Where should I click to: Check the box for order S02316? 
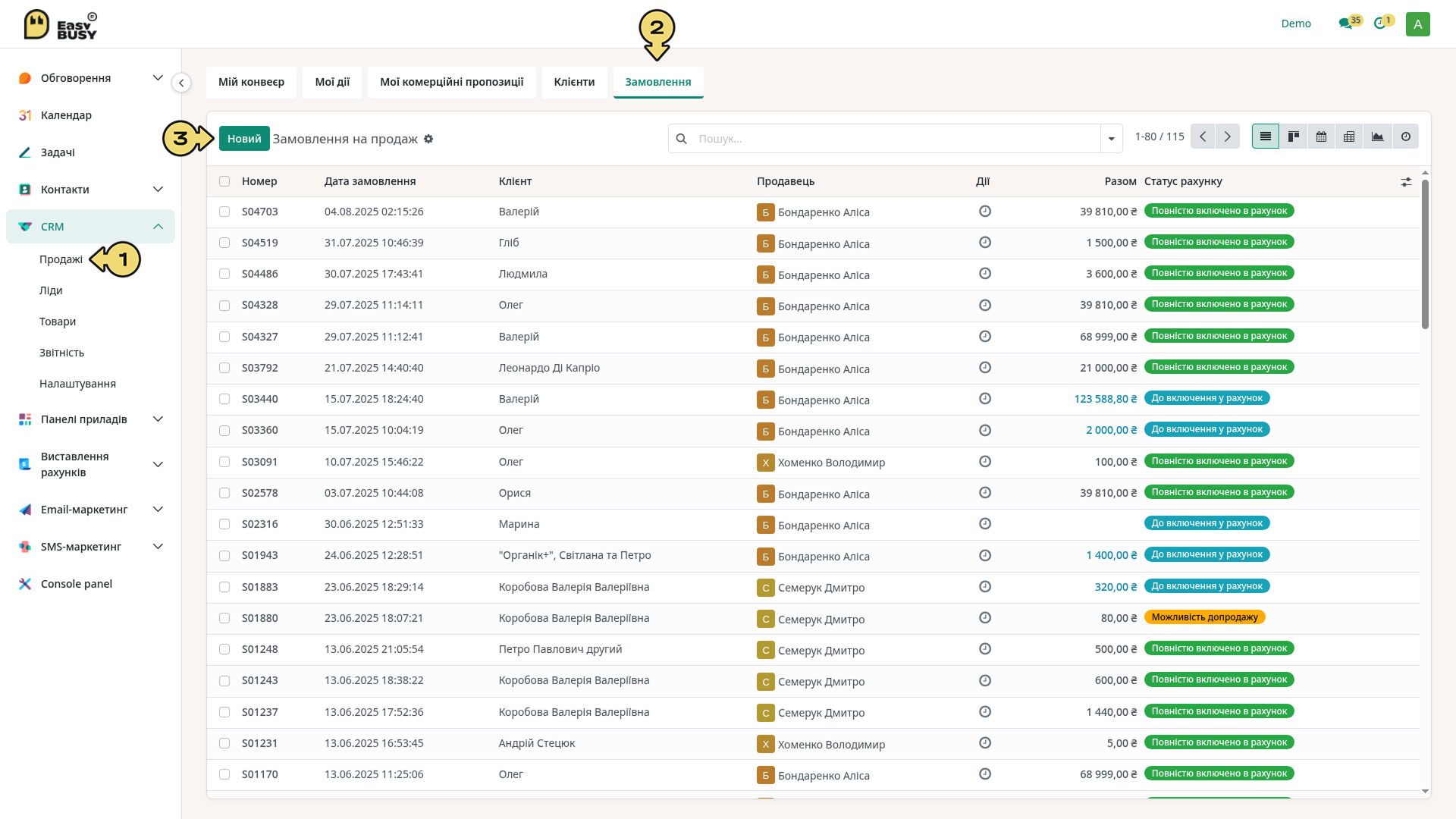coord(224,524)
